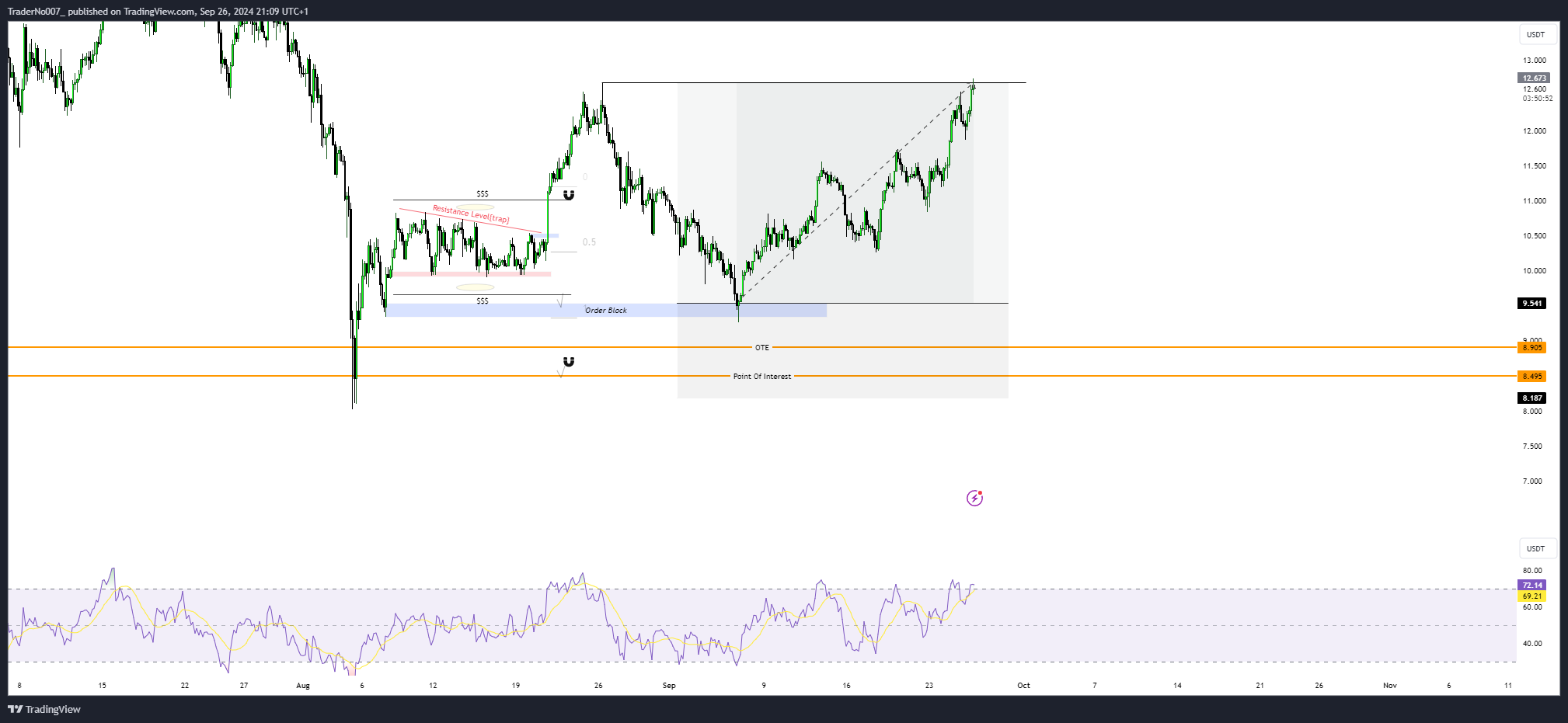Open the USDT selector on the RSI pane
This screenshot has width=1568, height=723.
(x=1536, y=548)
